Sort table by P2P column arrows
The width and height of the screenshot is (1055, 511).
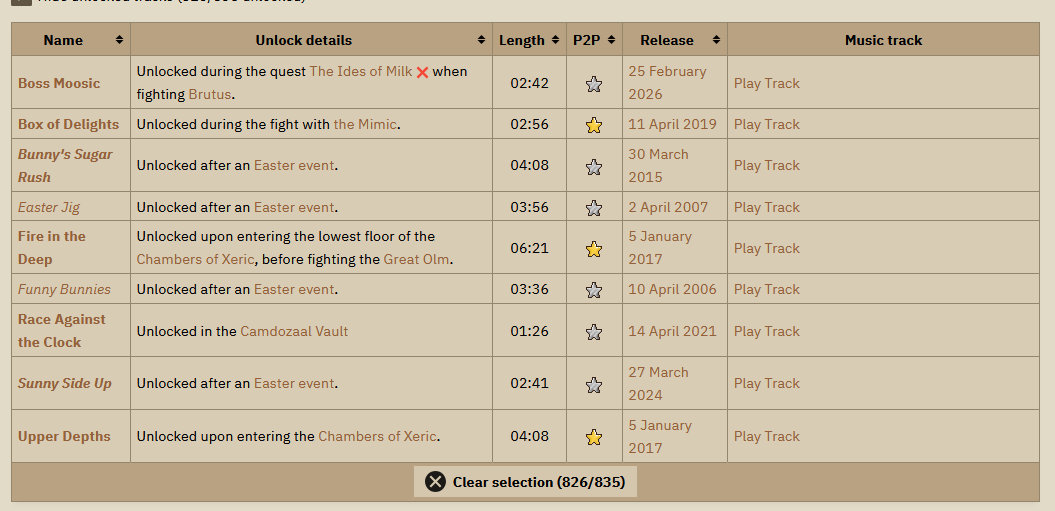pyautogui.click(x=611, y=40)
